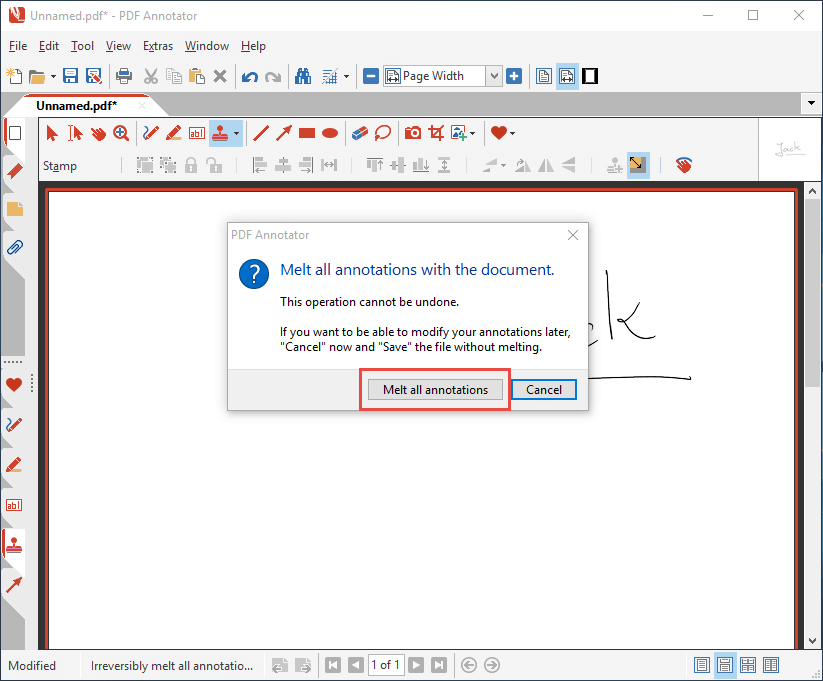Open the Stamp tool dropdown arrow
Screen dimensions: 823x681
pyautogui.click(x=236, y=133)
